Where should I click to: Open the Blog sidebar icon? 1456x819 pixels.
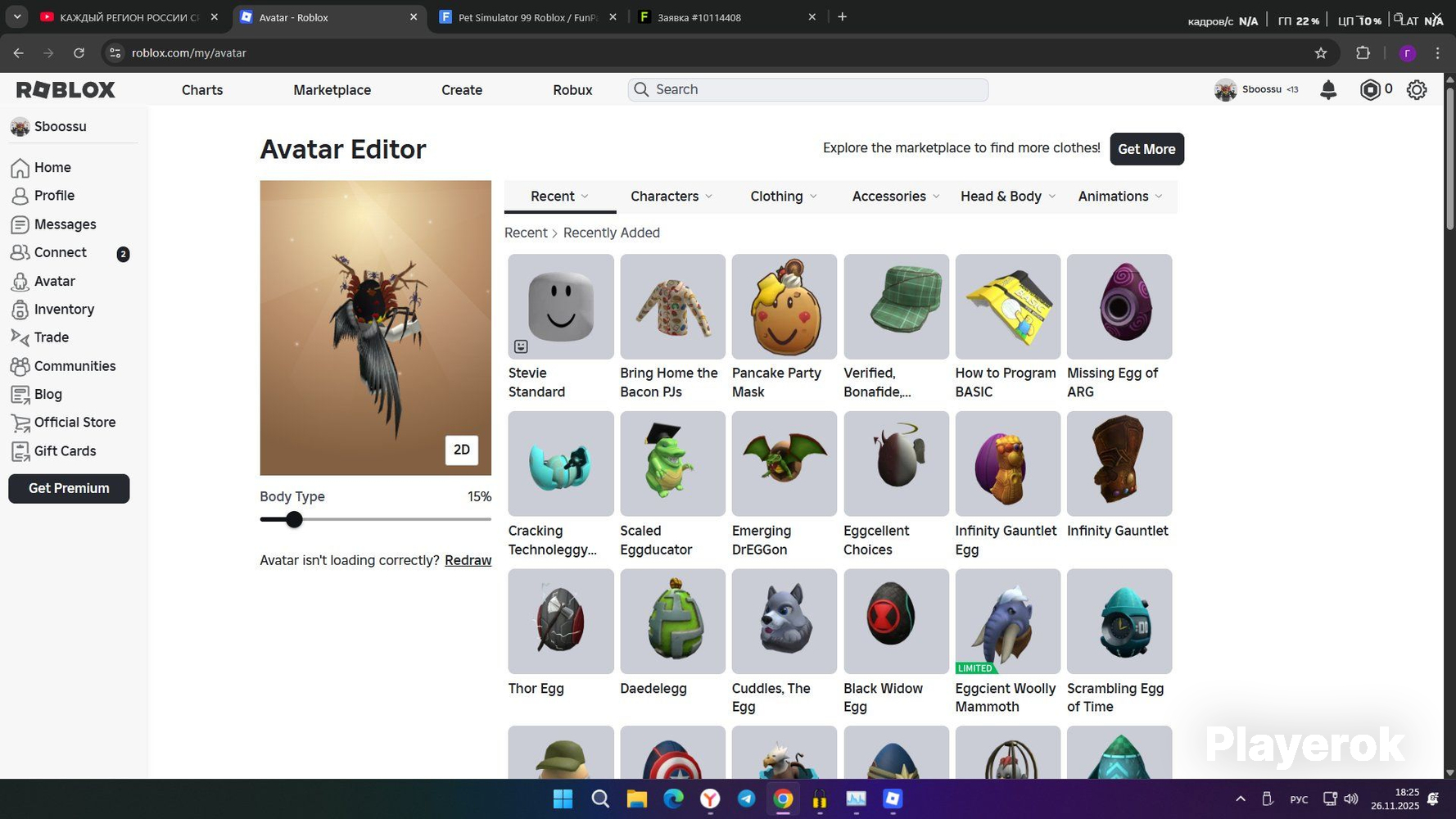(x=20, y=394)
